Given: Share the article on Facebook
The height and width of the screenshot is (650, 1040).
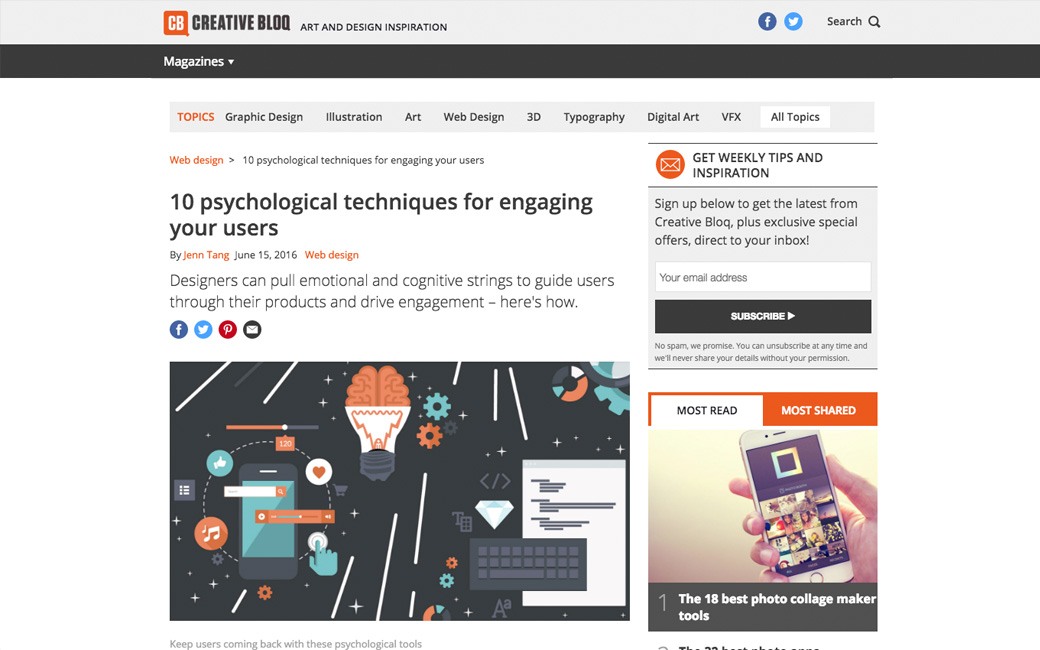Looking at the screenshot, I should point(178,330).
